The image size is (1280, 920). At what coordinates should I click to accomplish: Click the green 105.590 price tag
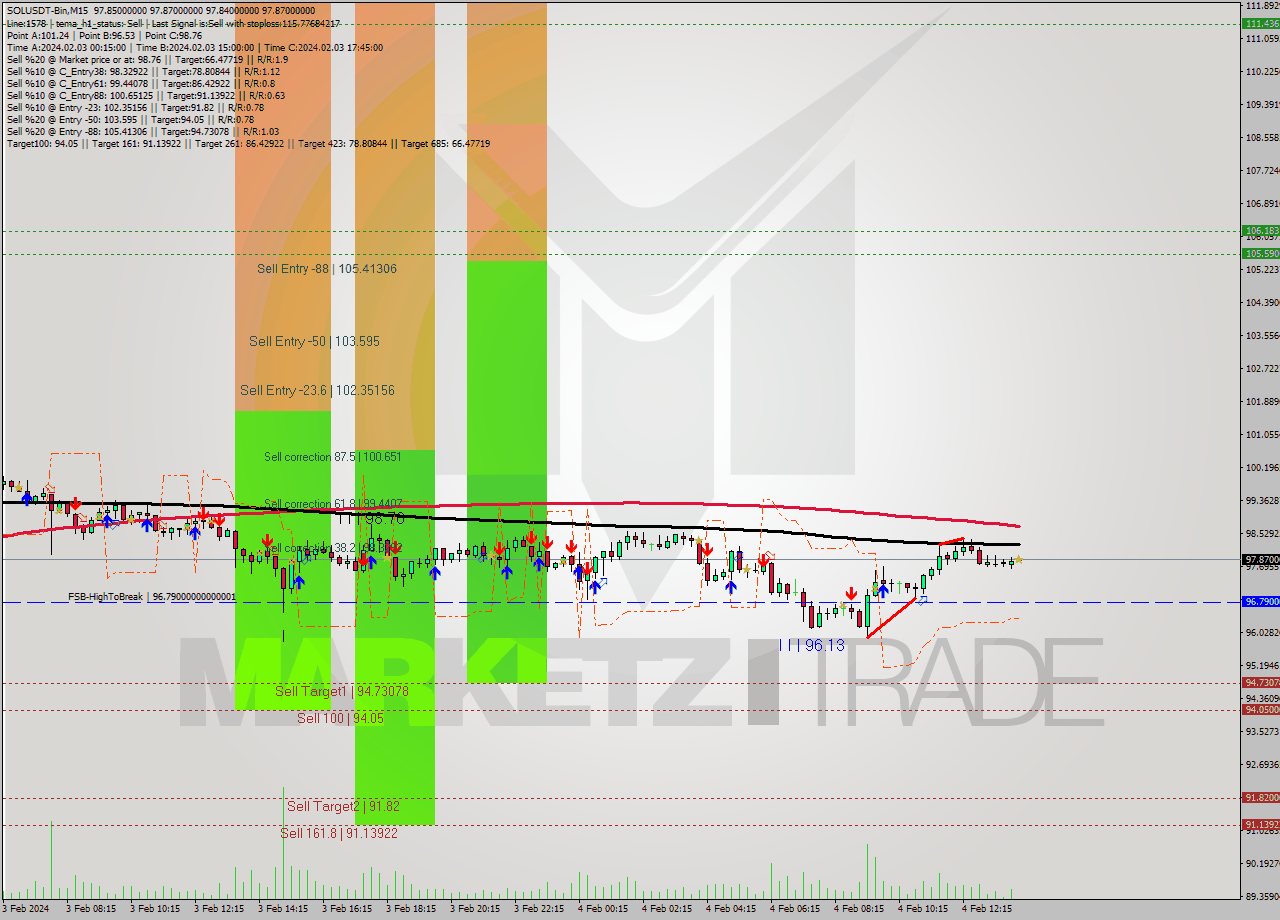(1261, 254)
